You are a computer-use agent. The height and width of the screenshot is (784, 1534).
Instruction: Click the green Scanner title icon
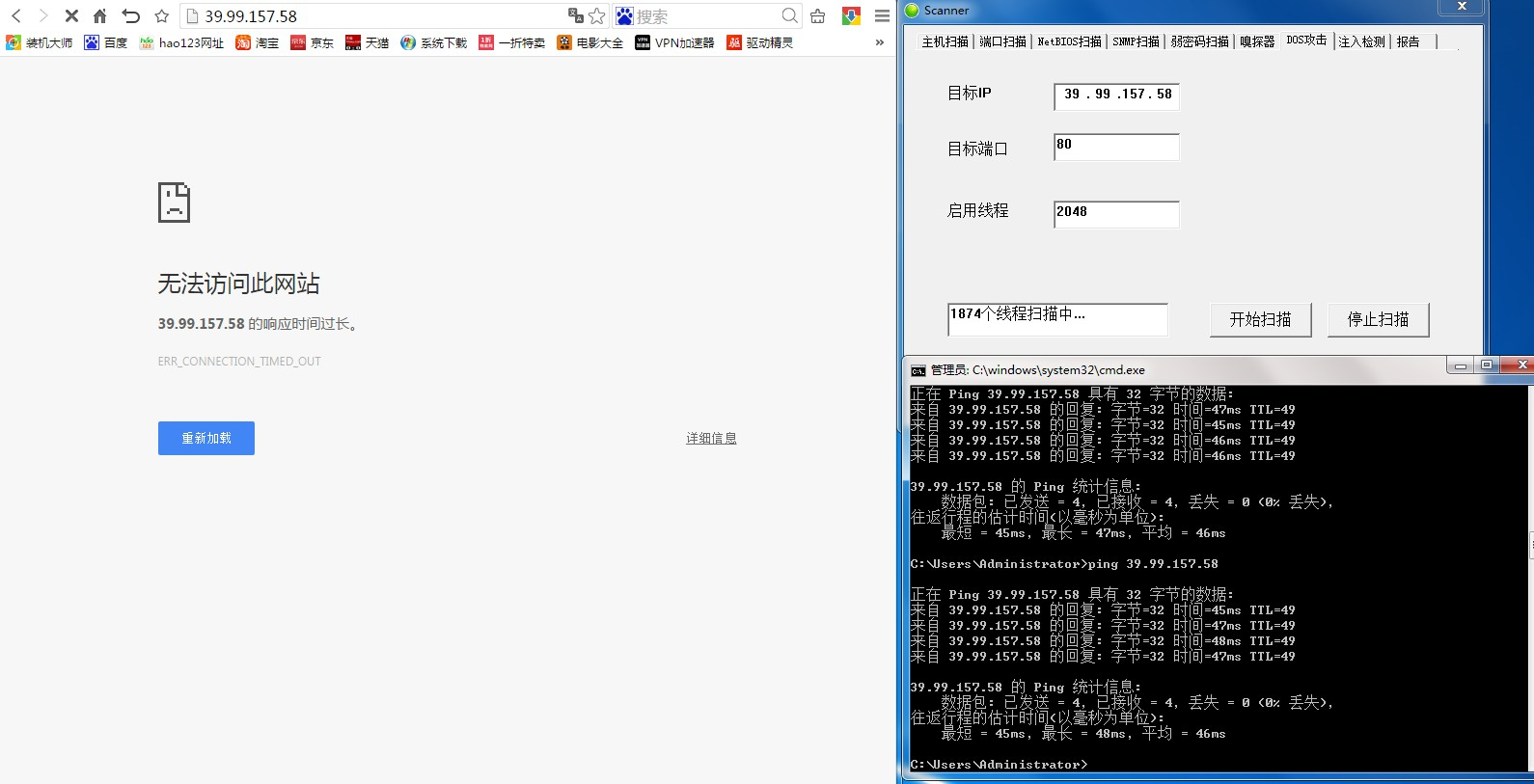pyautogui.click(x=912, y=10)
